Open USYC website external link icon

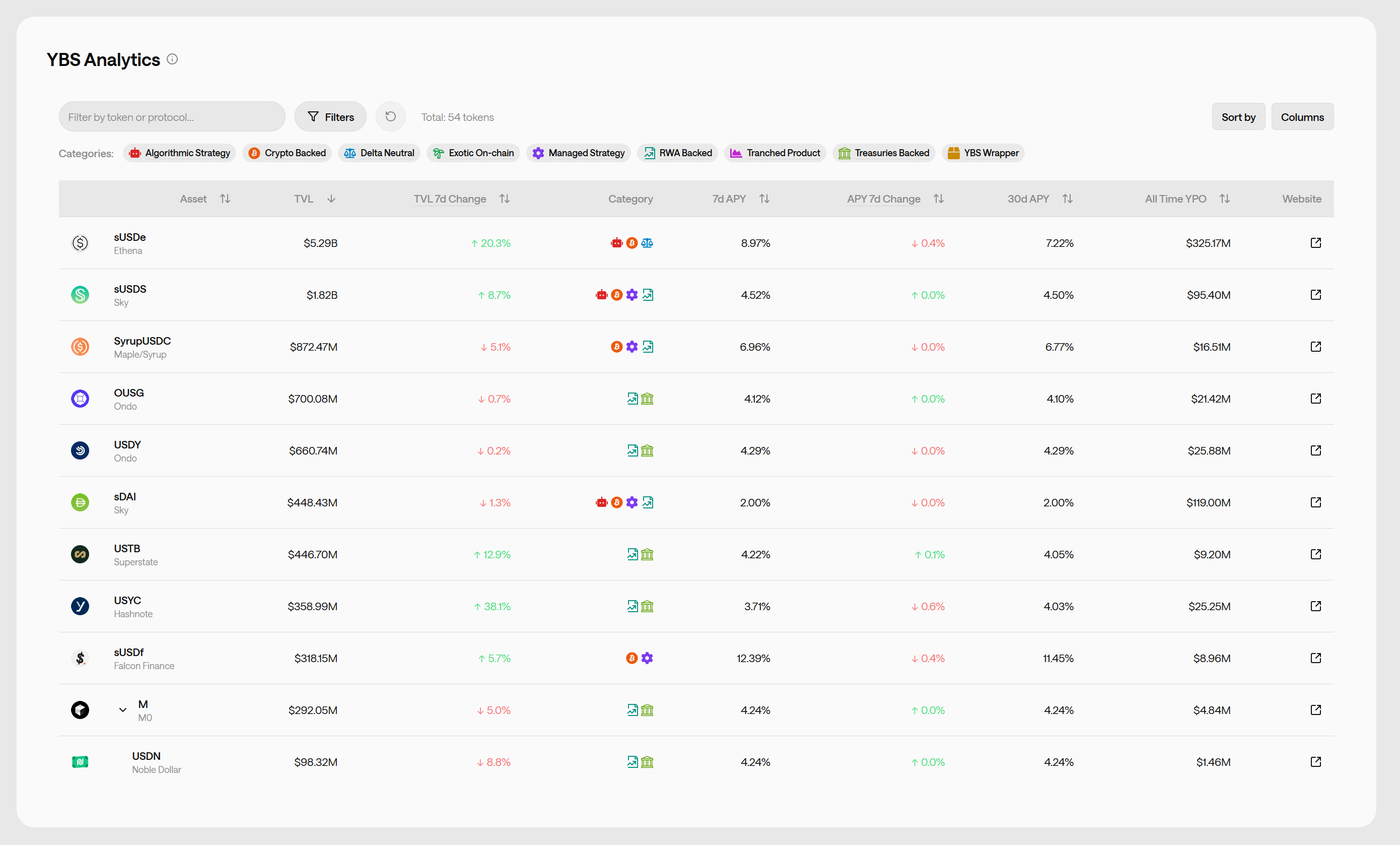(1315, 606)
